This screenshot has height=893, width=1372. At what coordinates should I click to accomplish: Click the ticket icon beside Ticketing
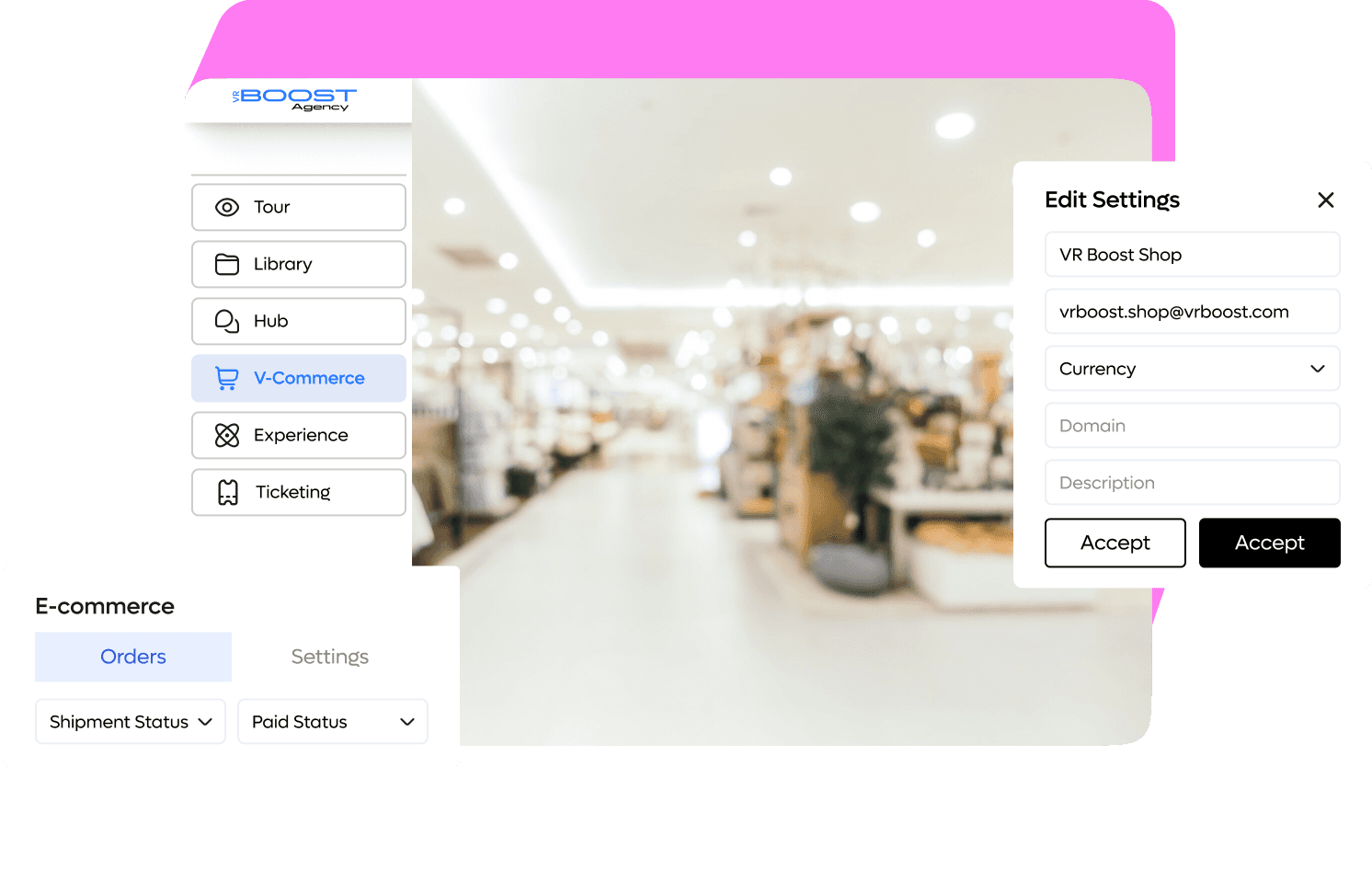(228, 492)
